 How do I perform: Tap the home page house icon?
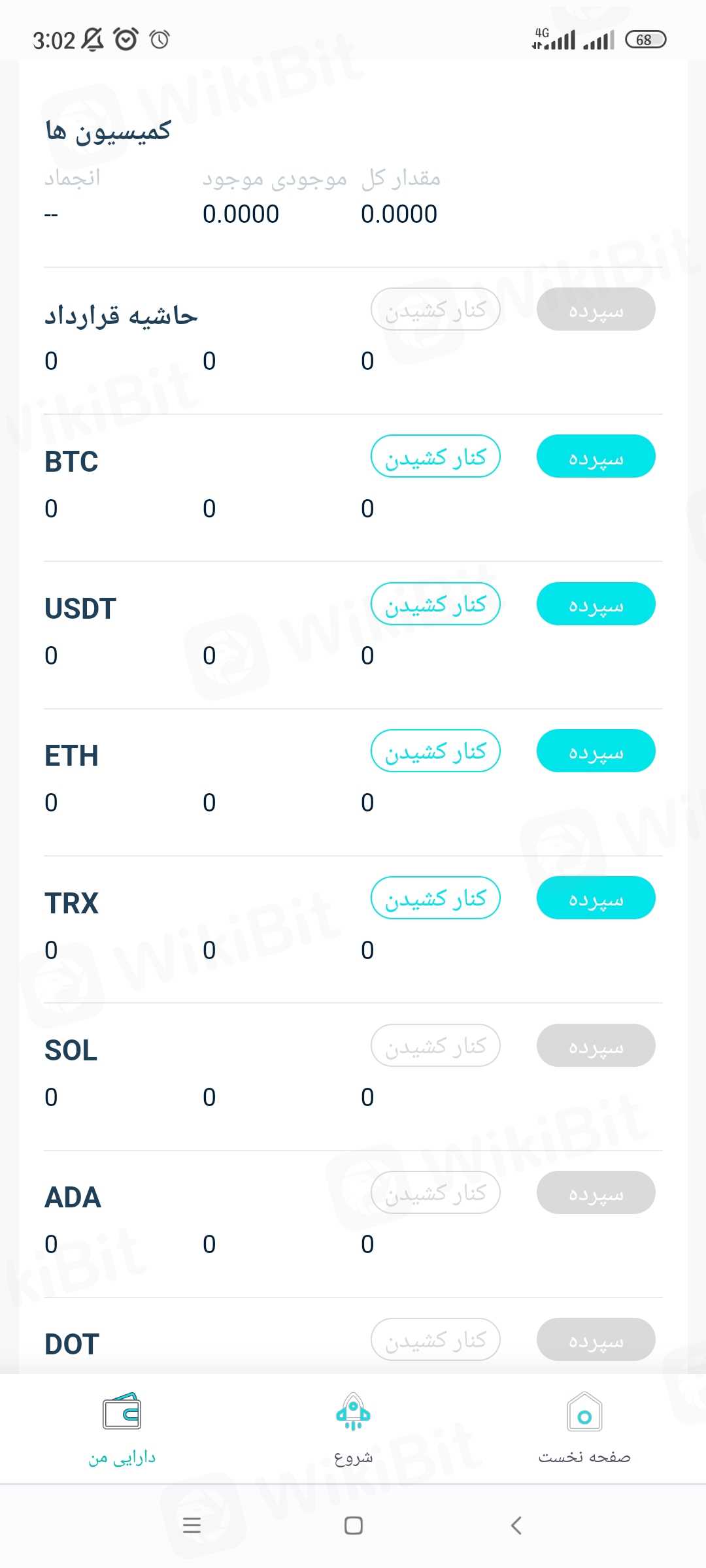(x=584, y=1413)
